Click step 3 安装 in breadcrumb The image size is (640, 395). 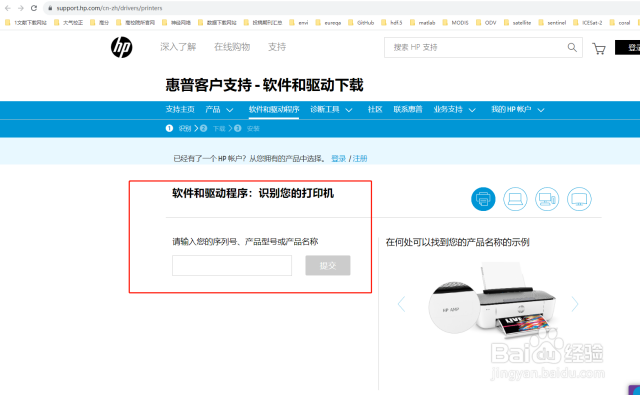click(x=247, y=128)
